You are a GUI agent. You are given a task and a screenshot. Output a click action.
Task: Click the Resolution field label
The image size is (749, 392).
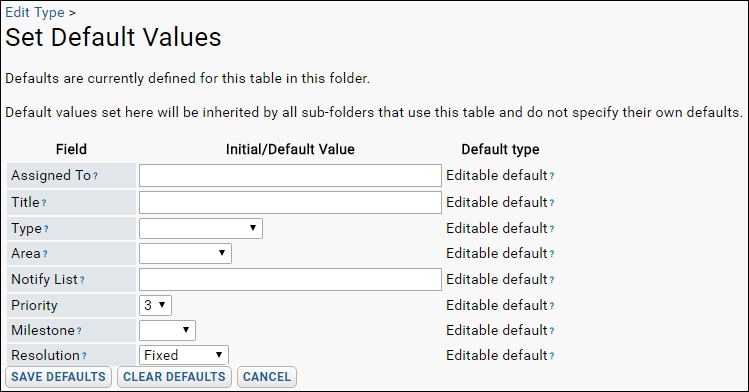[45, 355]
